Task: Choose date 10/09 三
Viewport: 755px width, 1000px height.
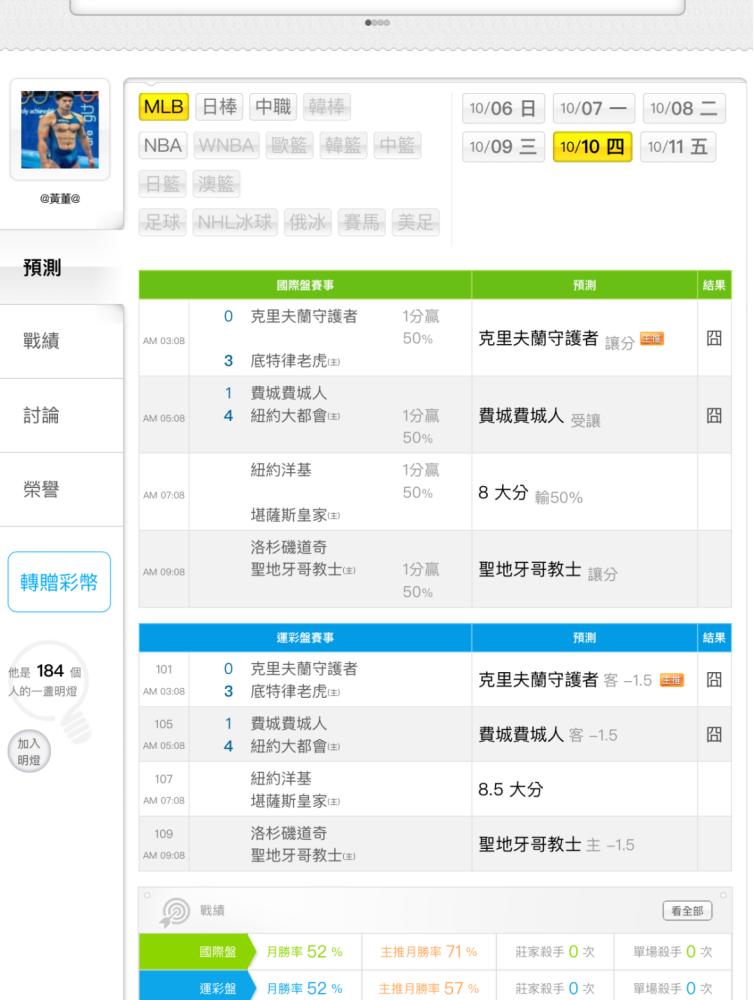Action: point(503,147)
